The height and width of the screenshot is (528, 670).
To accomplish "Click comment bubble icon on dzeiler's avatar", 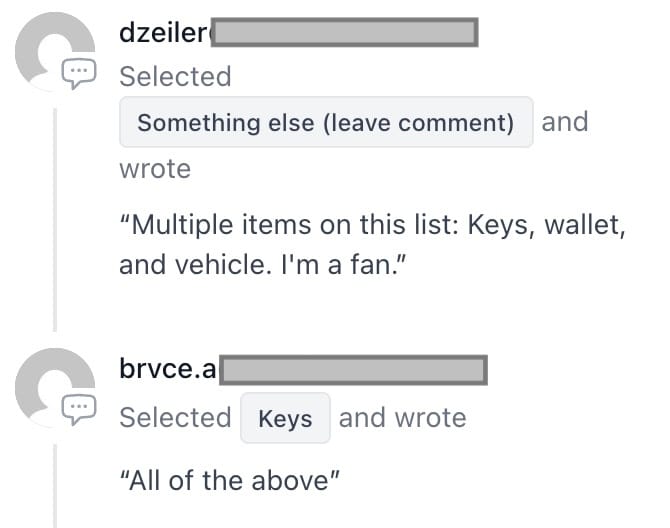I will 79,73.
